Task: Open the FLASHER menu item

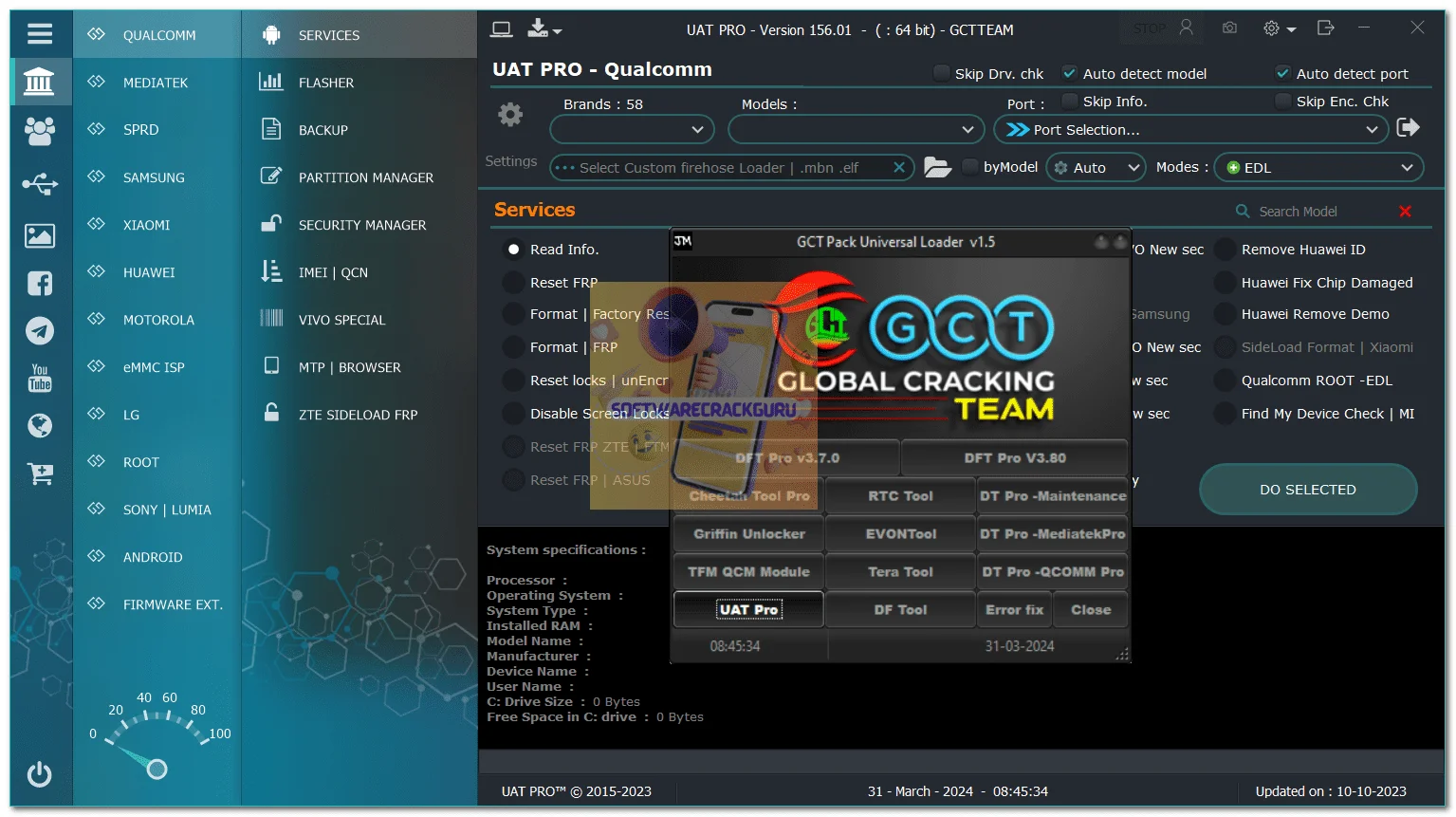Action: pyautogui.click(x=359, y=83)
